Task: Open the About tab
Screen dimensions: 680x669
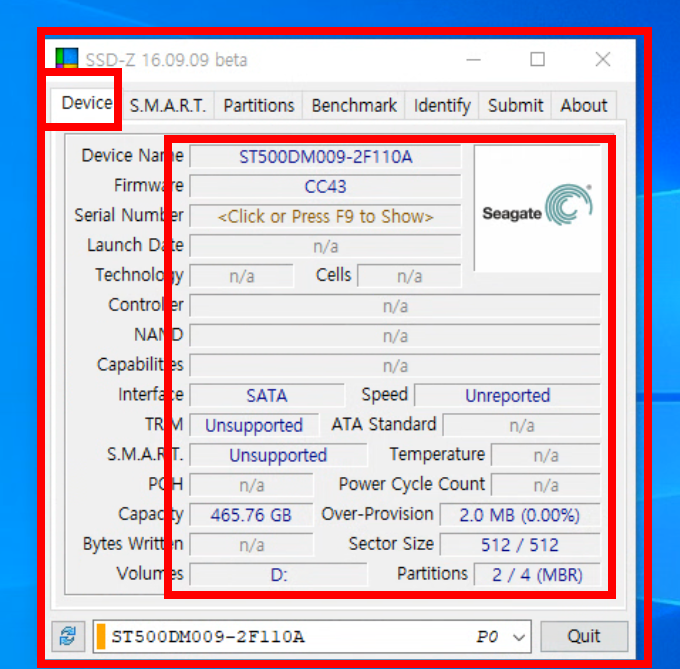Action: (584, 105)
